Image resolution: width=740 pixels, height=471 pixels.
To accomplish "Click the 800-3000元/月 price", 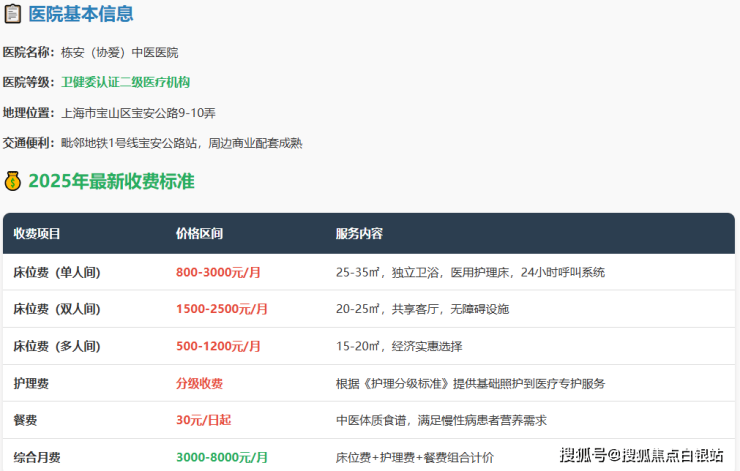I will click(218, 272).
